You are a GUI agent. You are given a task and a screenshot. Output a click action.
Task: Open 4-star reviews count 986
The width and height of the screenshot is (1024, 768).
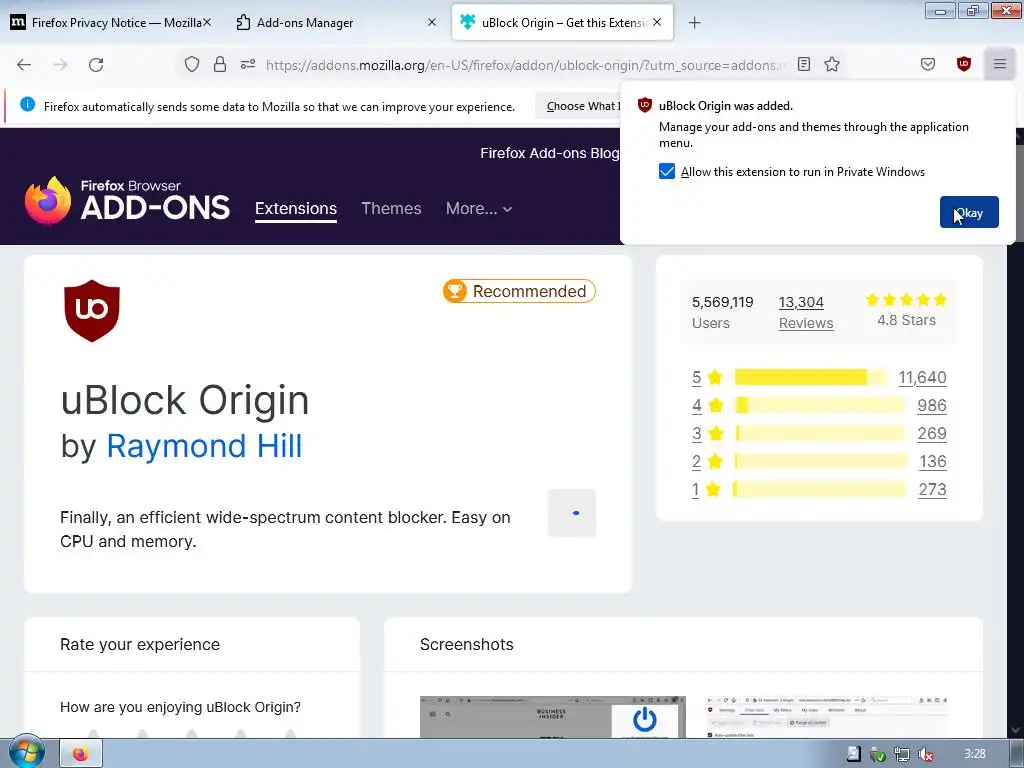[931, 406]
